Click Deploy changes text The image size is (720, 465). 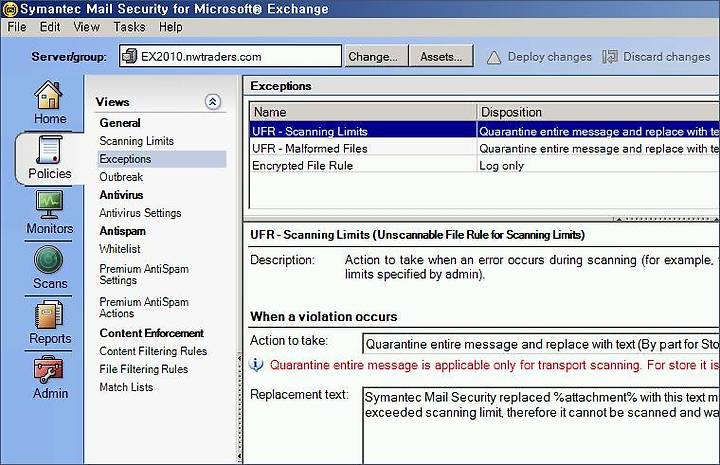click(550, 57)
